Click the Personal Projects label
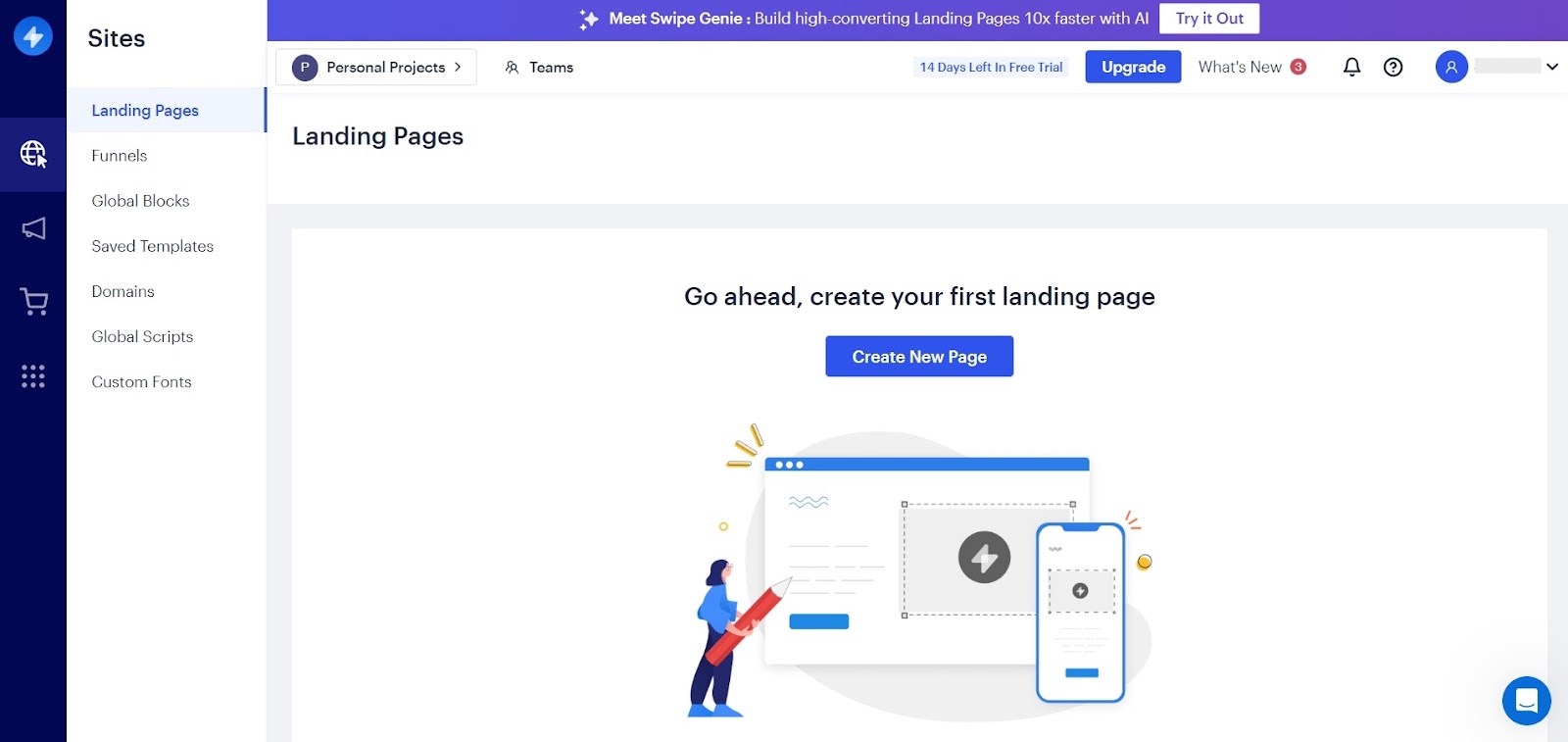This screenshot has width=1568, height=742. [x=386, y=67]
